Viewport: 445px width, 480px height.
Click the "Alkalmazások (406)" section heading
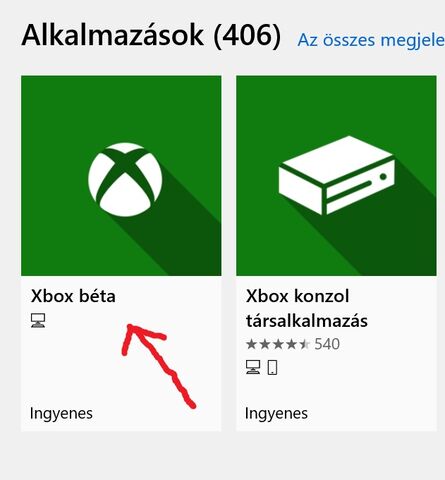coord(151,36)
